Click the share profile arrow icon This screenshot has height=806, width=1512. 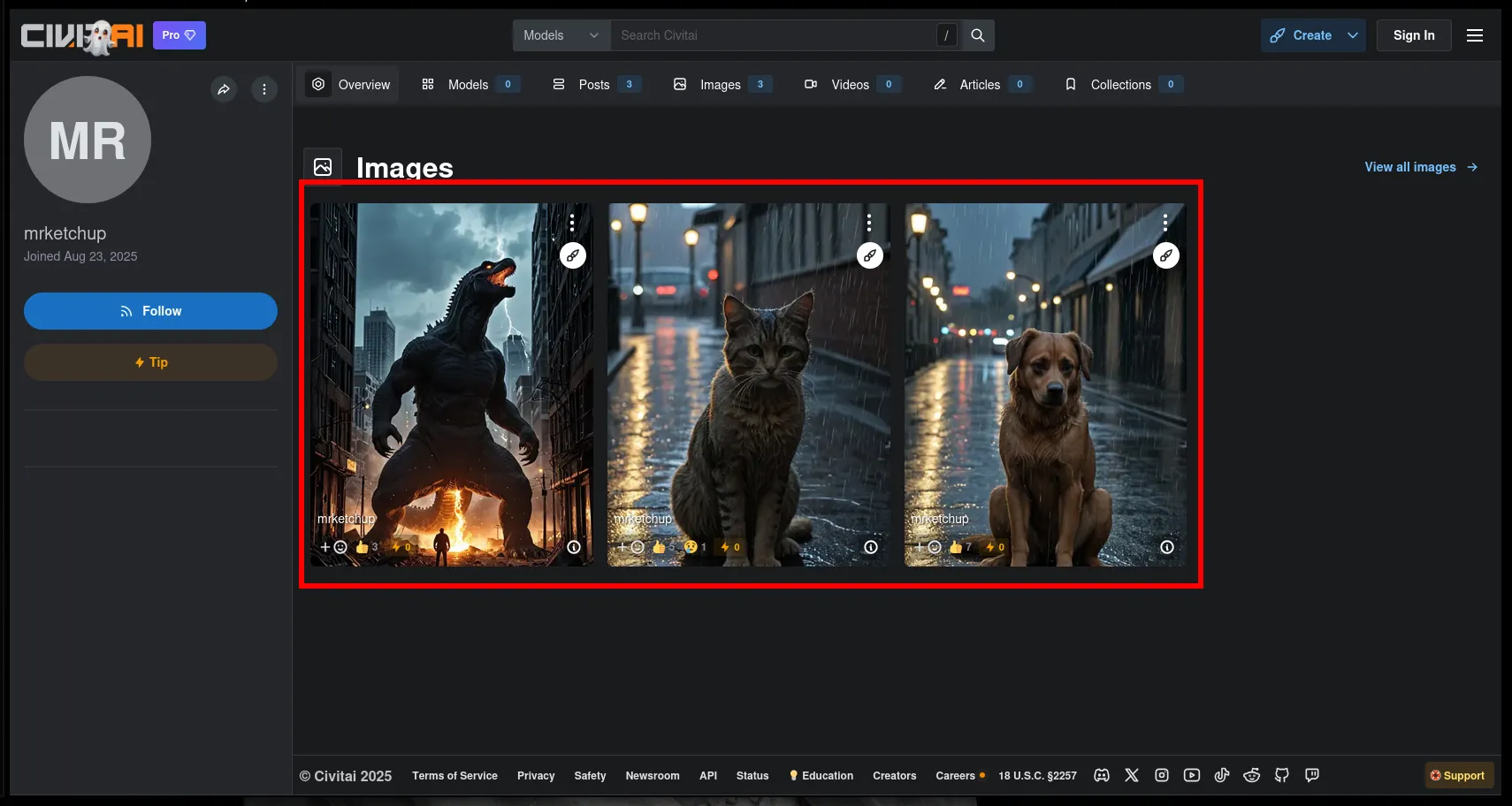point(224,89)
